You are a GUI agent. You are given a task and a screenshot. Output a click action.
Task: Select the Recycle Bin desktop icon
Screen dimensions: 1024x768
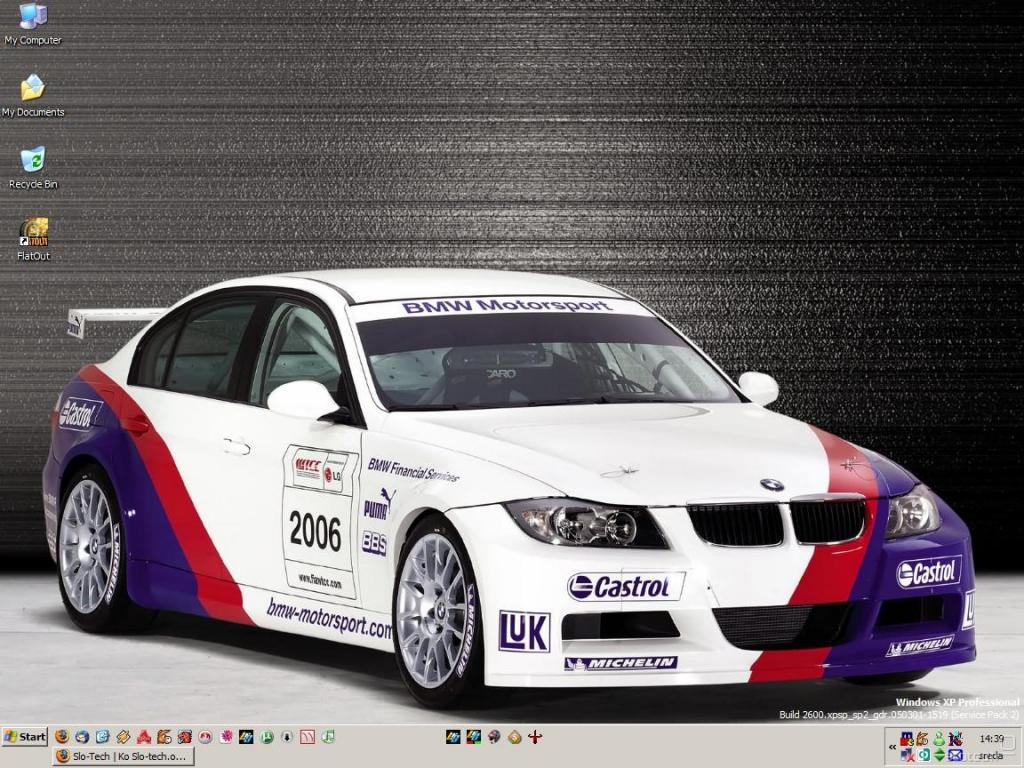point(33,168)
